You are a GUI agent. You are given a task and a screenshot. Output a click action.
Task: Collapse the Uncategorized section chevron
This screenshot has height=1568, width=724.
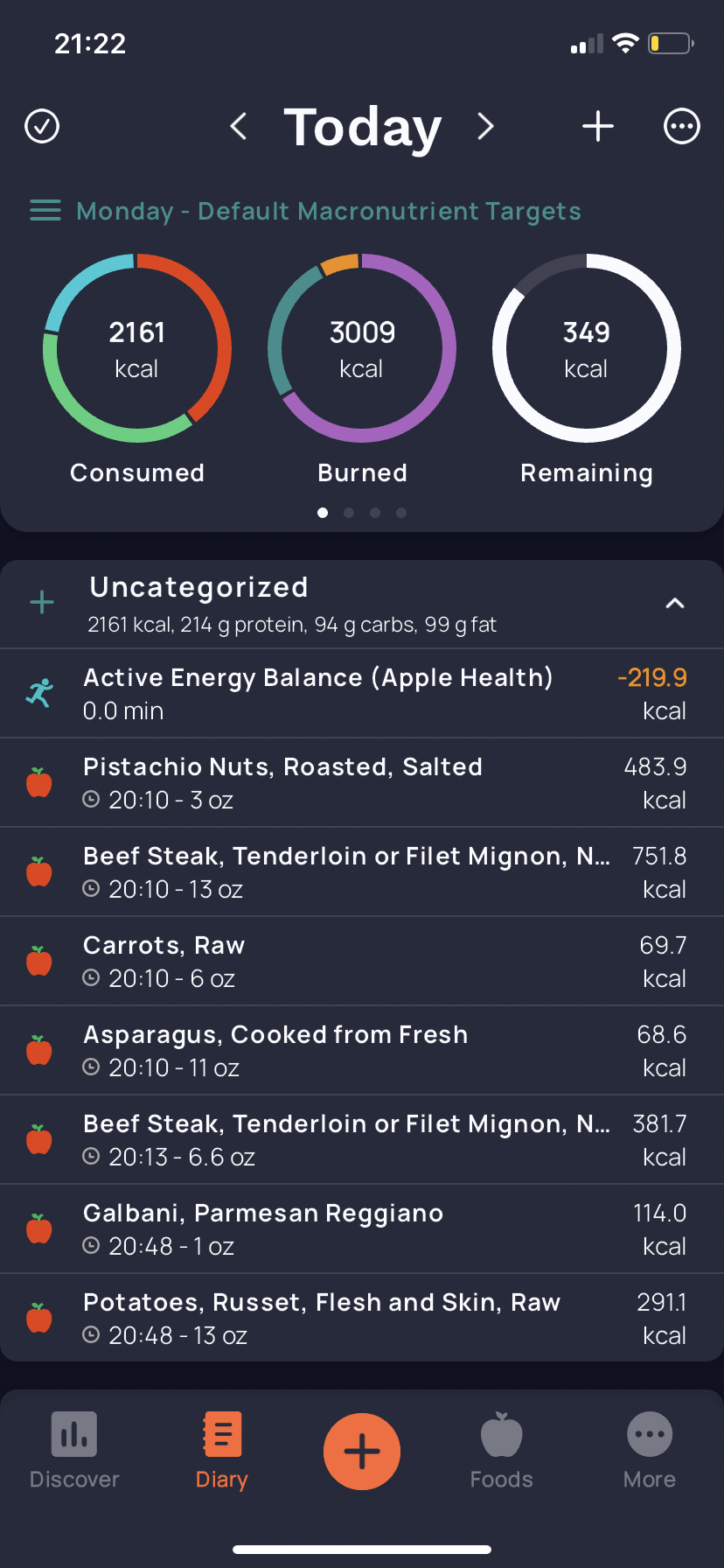675,603
